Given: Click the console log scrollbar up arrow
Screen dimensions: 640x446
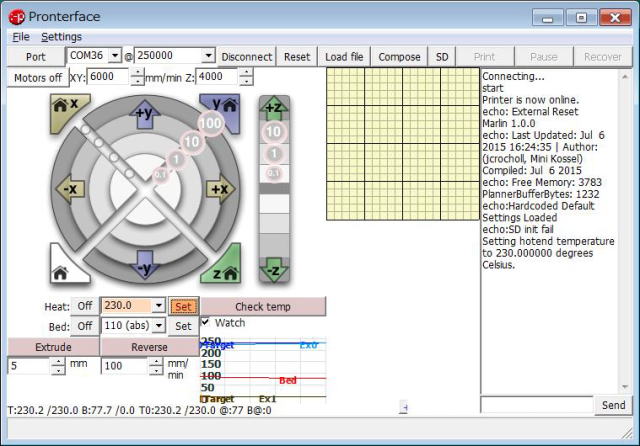Looking at the screenshot, I should point(625,77).
